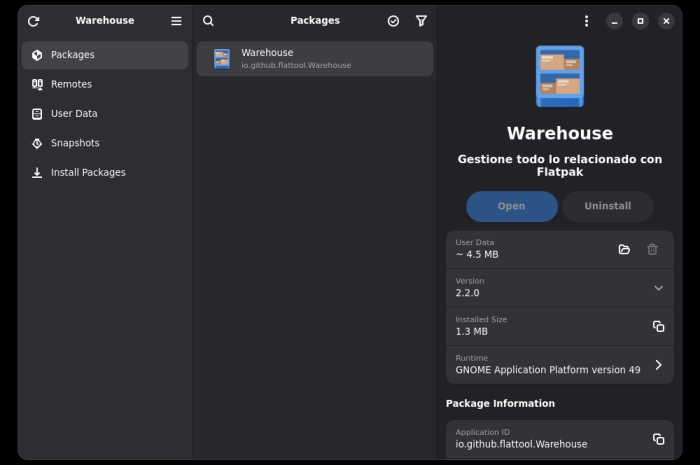Go to the Remotes page
The width and height of the screenshot is (700, 465).
point(105,84)
